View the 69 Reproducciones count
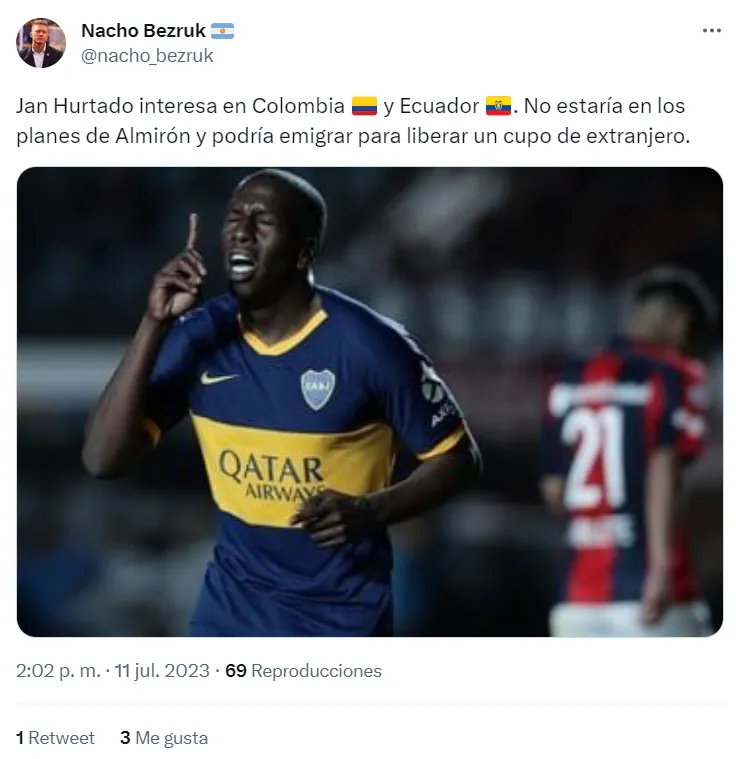The height and width of the screenshot is (759, 736). point(304,671)
